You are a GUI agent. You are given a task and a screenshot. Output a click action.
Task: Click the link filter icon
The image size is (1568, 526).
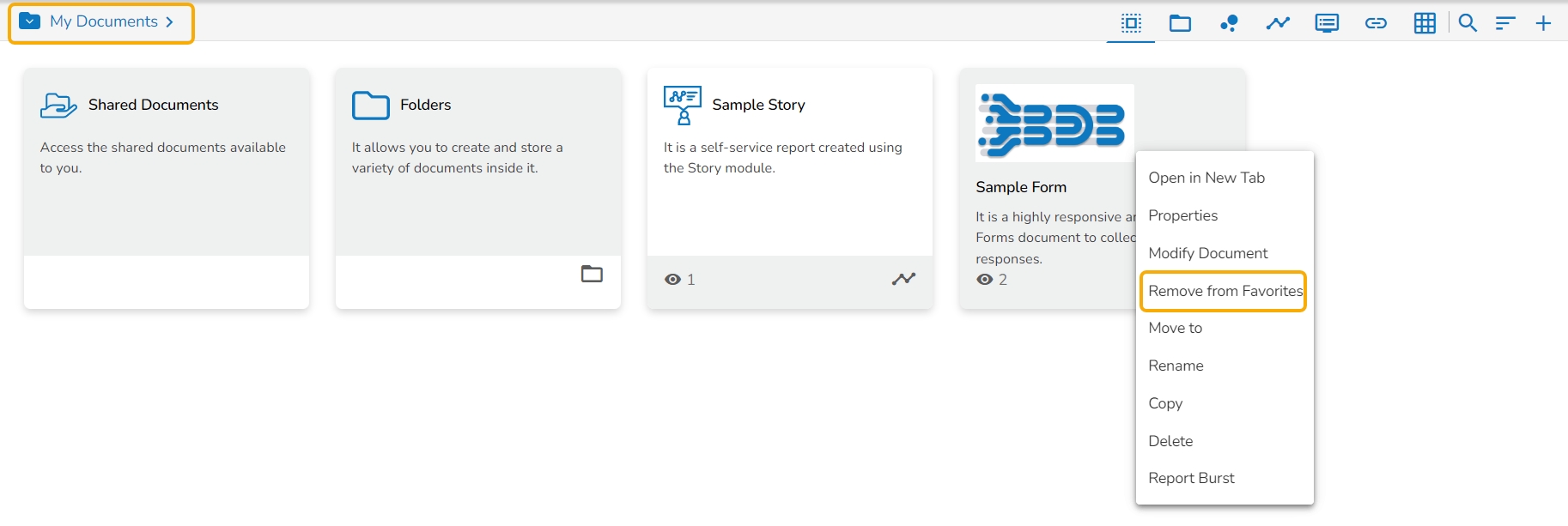[1376, 23]
